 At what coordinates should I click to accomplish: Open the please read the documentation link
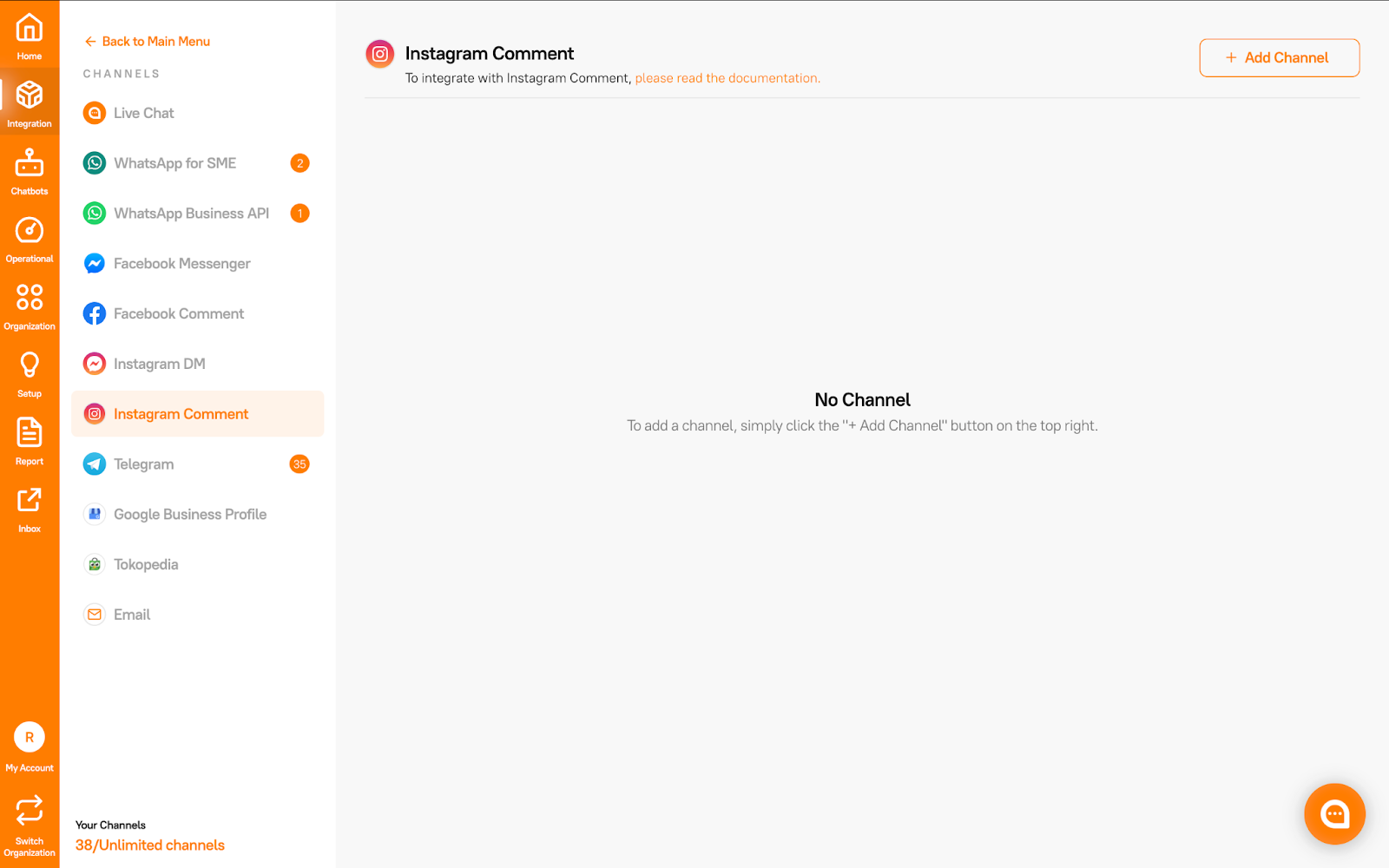tap(727, 78)
